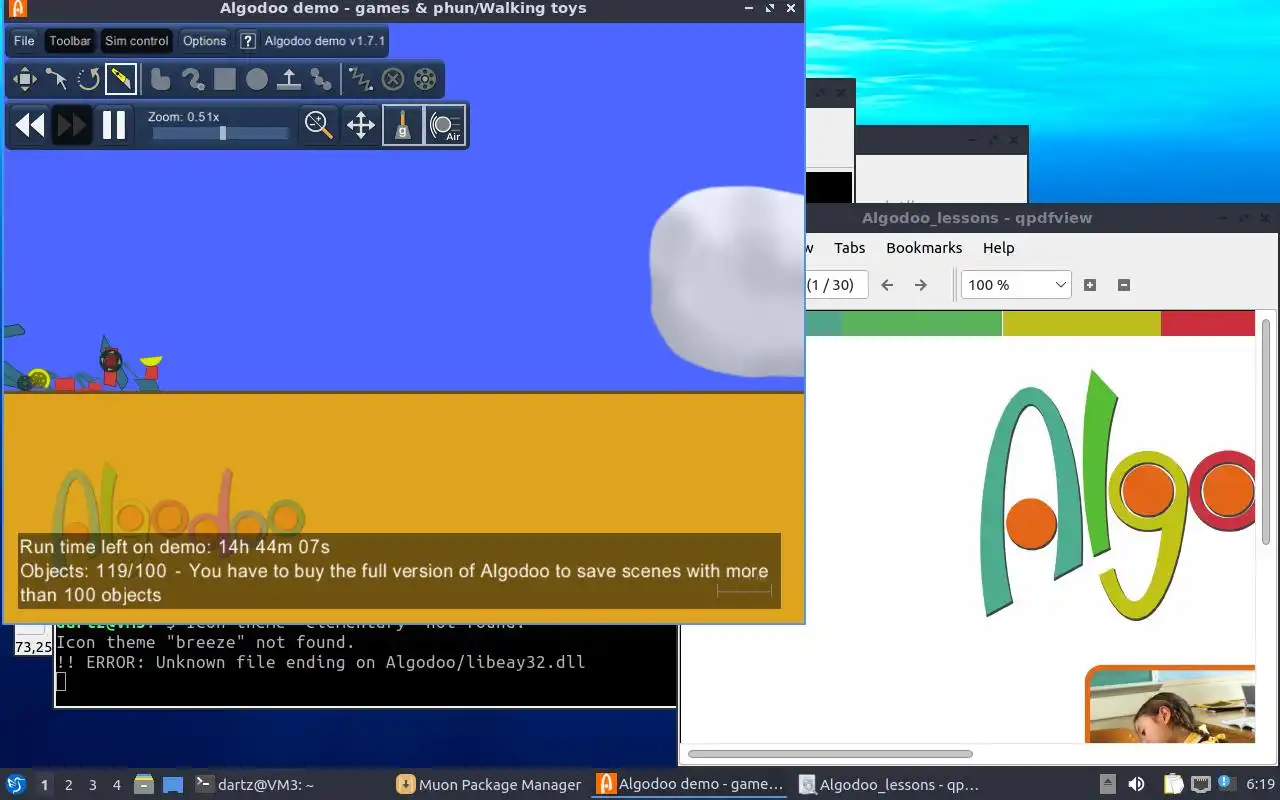This screenshot has height=800, width=1280.
Task: Go to previous page in qpdfview
Action: coord(887,285)
